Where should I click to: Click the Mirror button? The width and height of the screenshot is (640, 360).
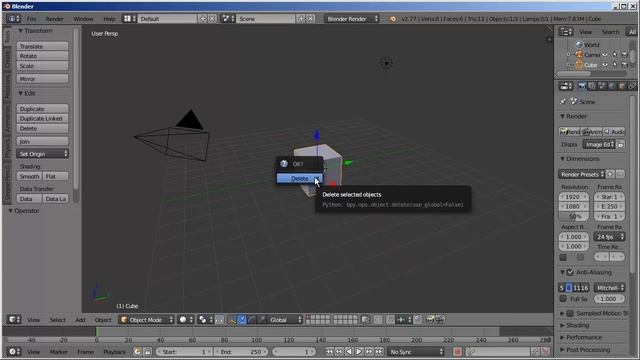(x=42, y=79)
